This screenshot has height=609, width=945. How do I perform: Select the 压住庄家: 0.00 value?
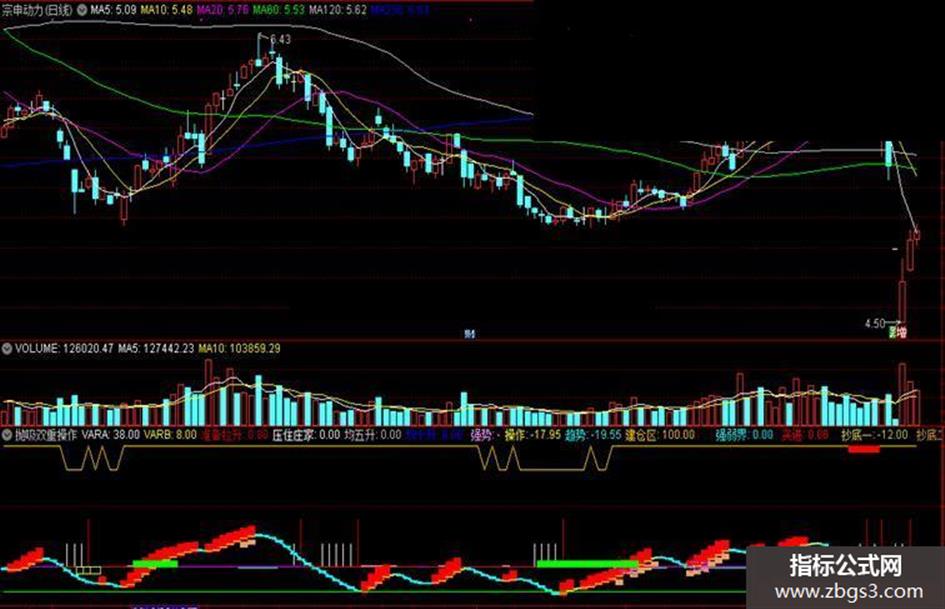[x=306, y=434]
